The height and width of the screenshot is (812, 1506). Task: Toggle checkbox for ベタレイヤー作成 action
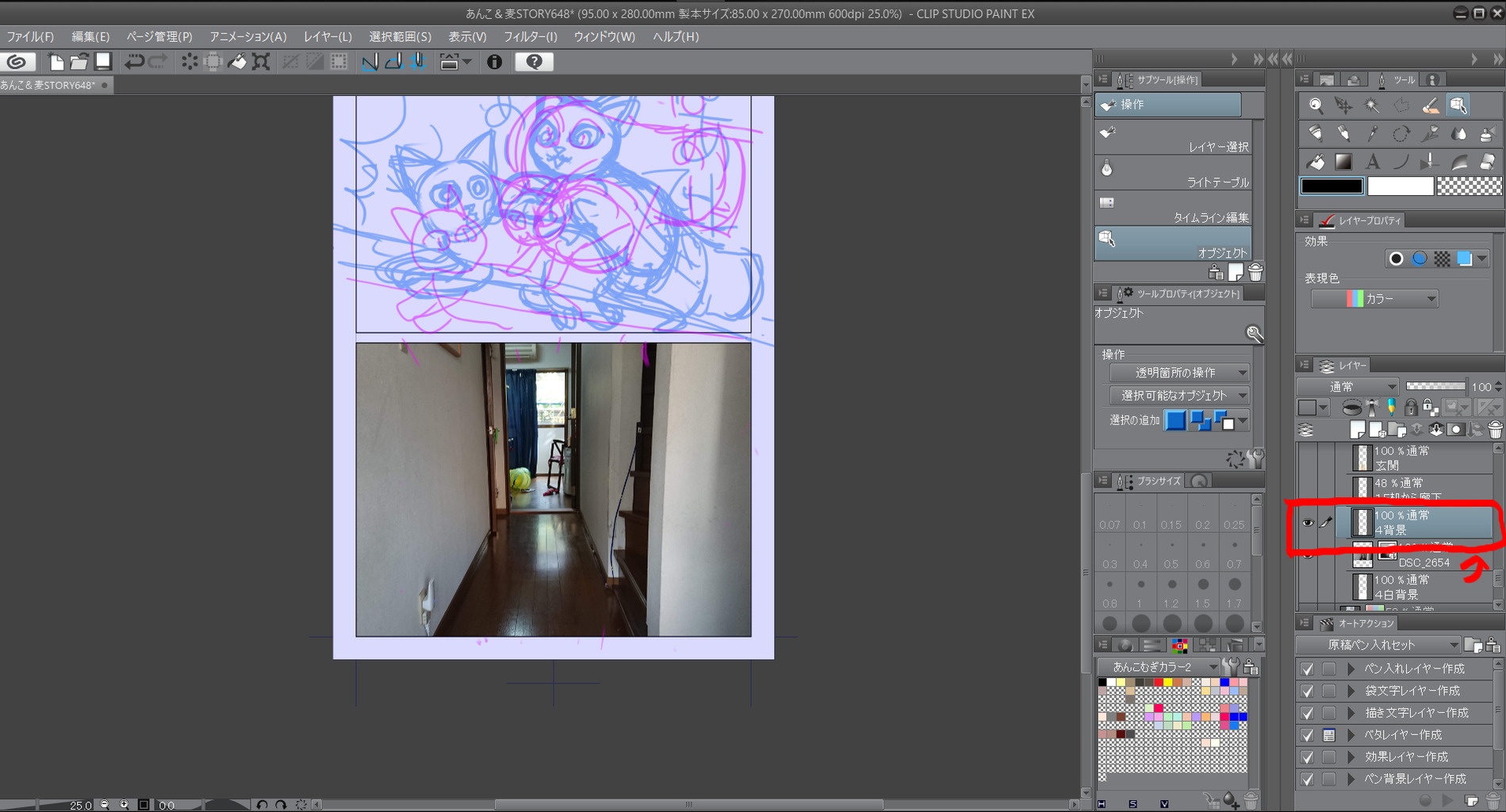tap(1307, 735)
